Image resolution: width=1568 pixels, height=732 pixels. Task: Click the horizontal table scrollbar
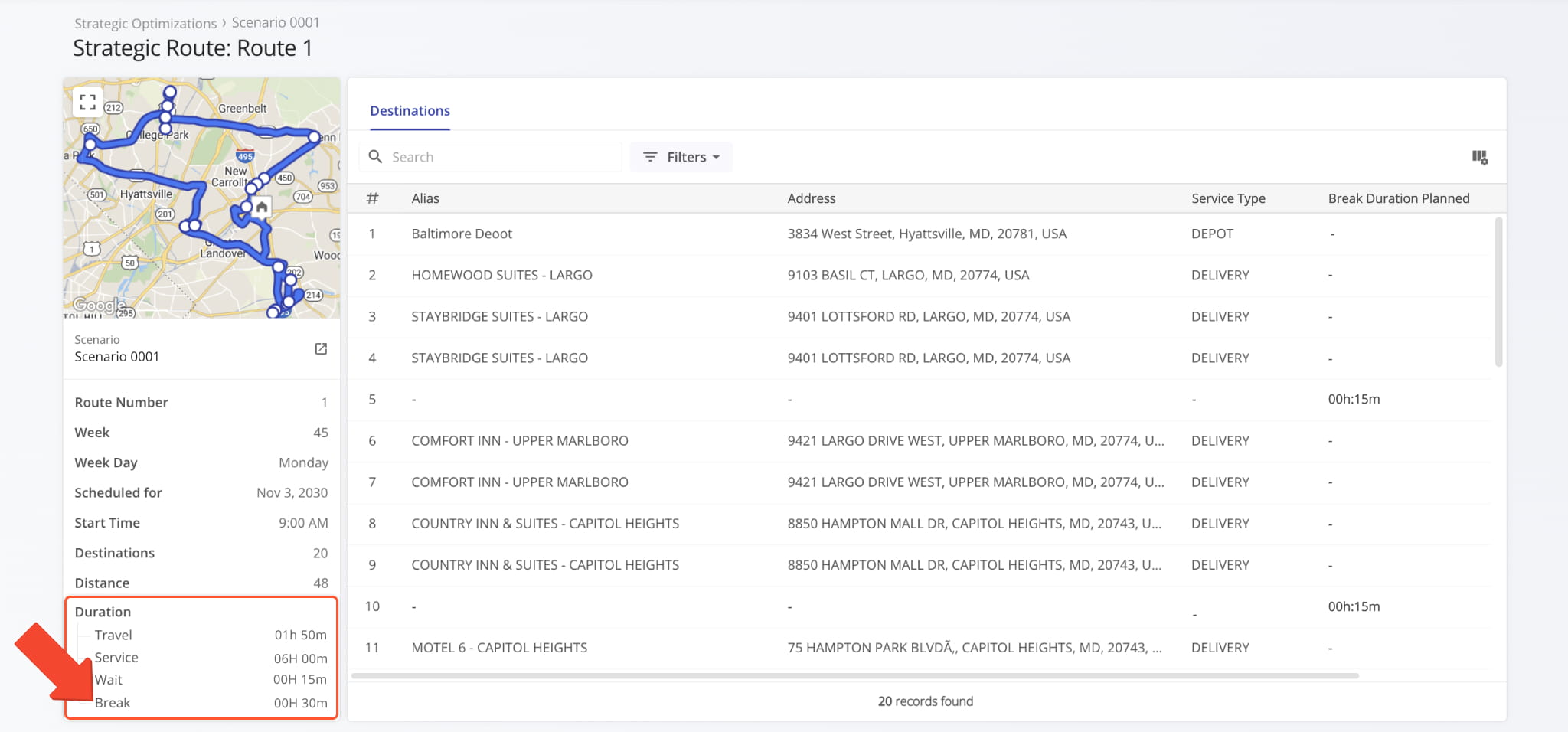[x=855, y=676]
